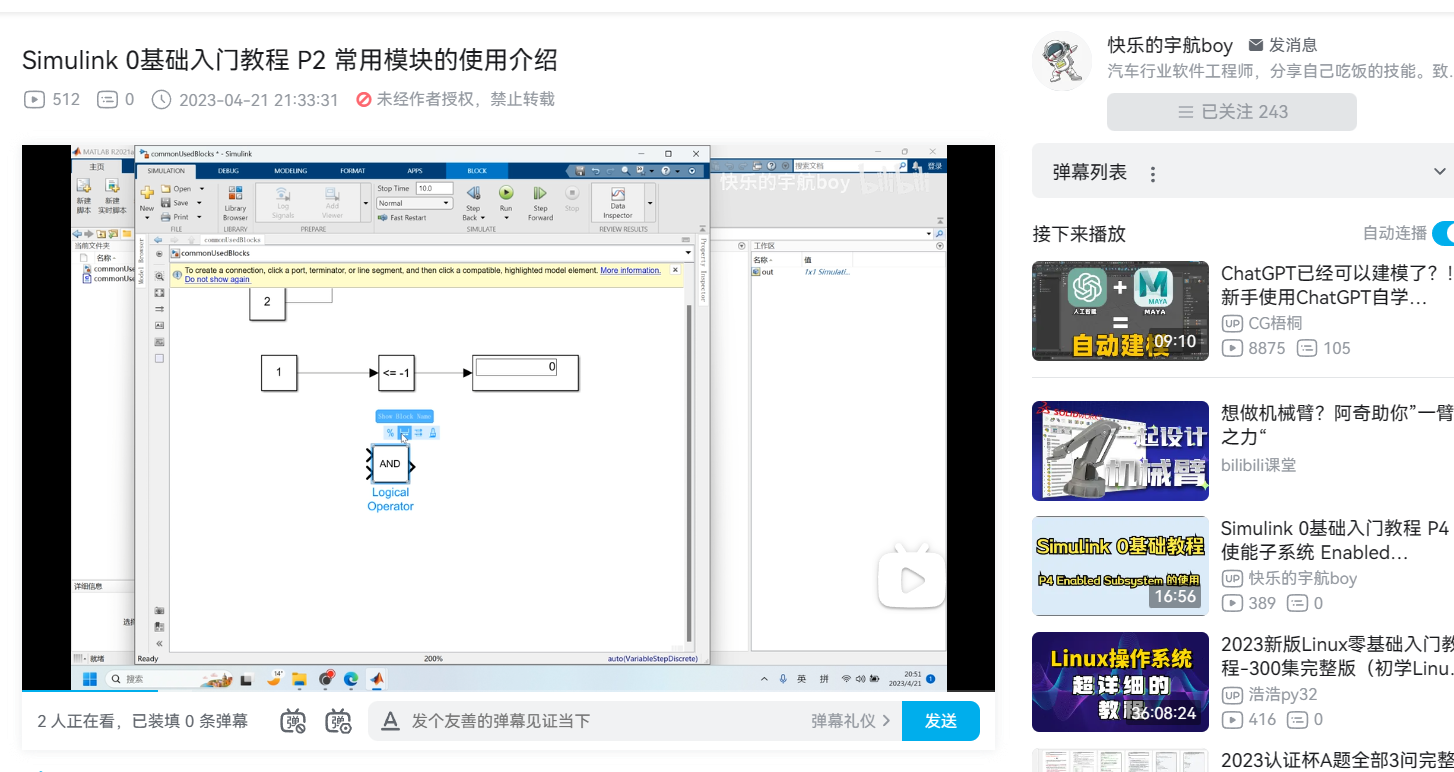
Task: Click Fit to View in Simulink canvas palette
Action: (159, 292)
